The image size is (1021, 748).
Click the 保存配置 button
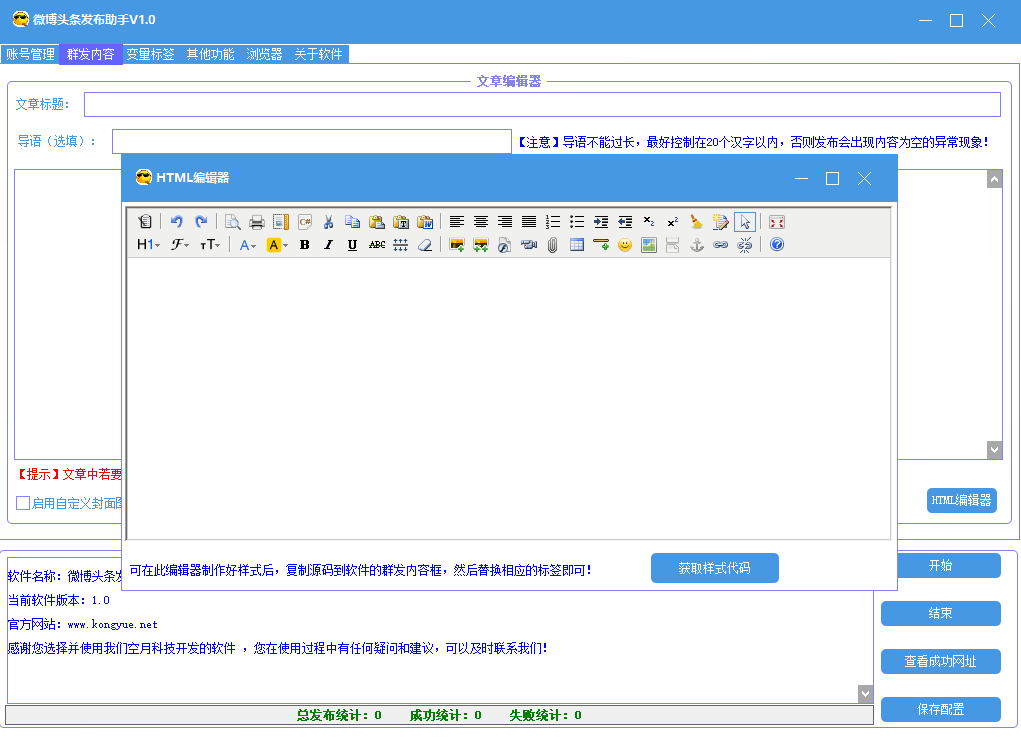940,709
